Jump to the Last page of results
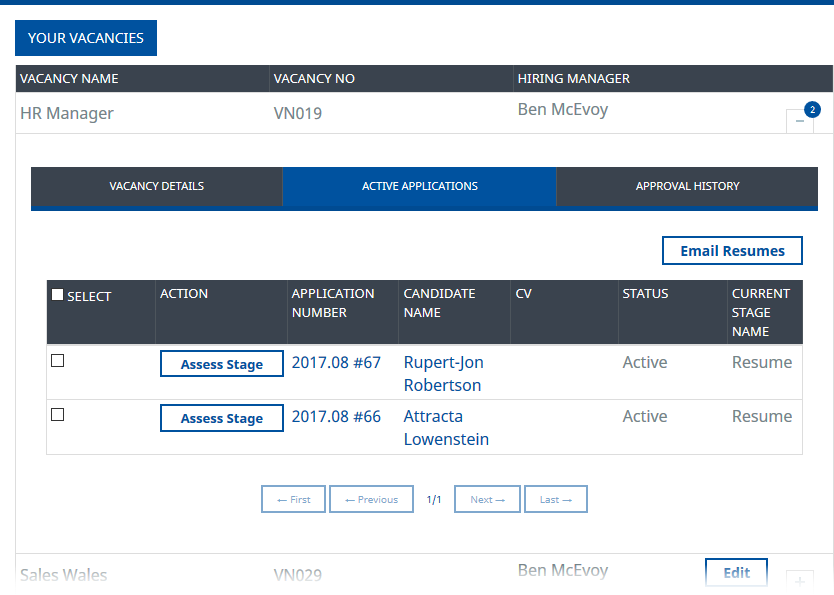Image resolution: width=834 pixels, height=595 pixels. point(555,499)
